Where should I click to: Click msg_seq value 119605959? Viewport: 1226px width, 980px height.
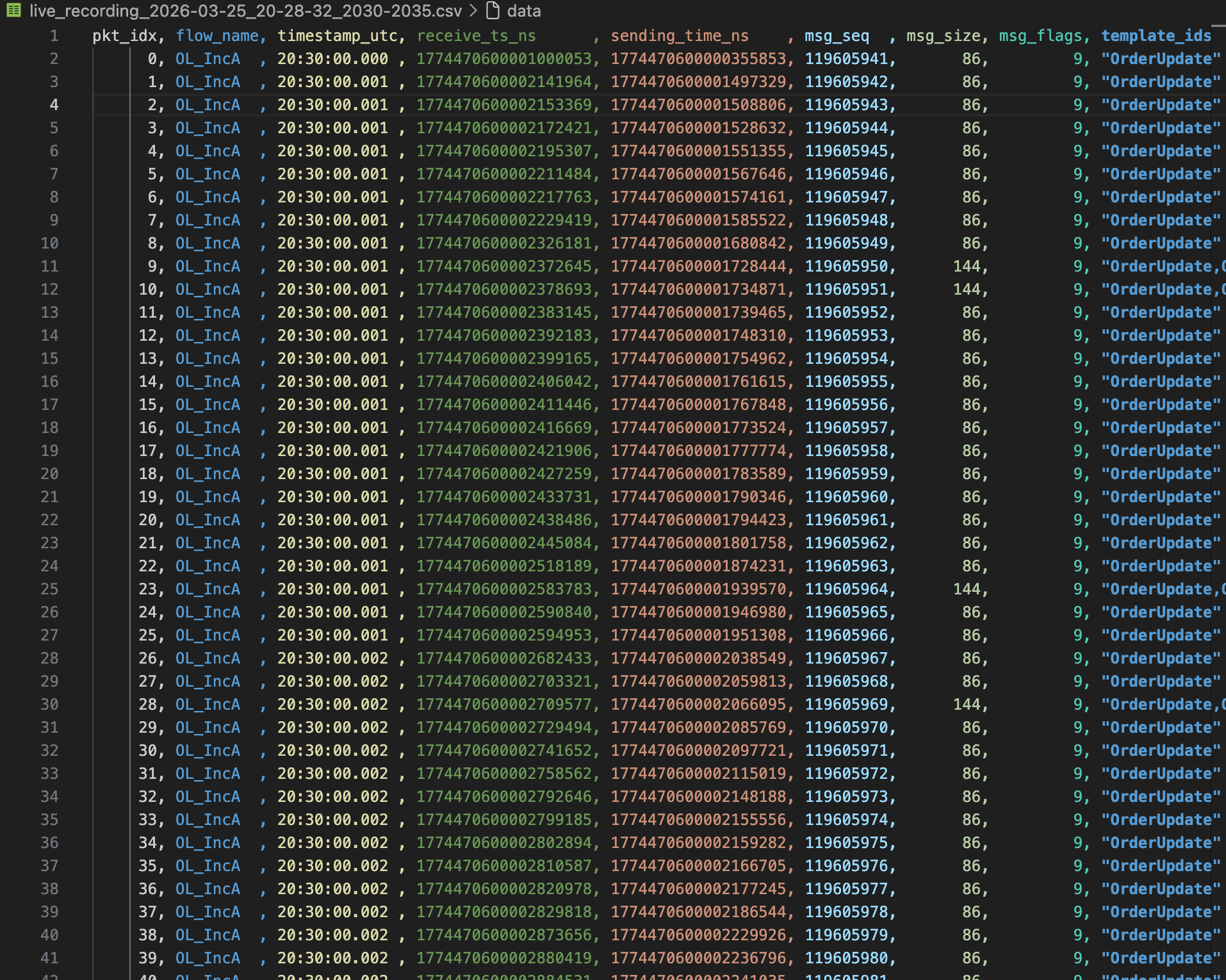click(847, 474)
